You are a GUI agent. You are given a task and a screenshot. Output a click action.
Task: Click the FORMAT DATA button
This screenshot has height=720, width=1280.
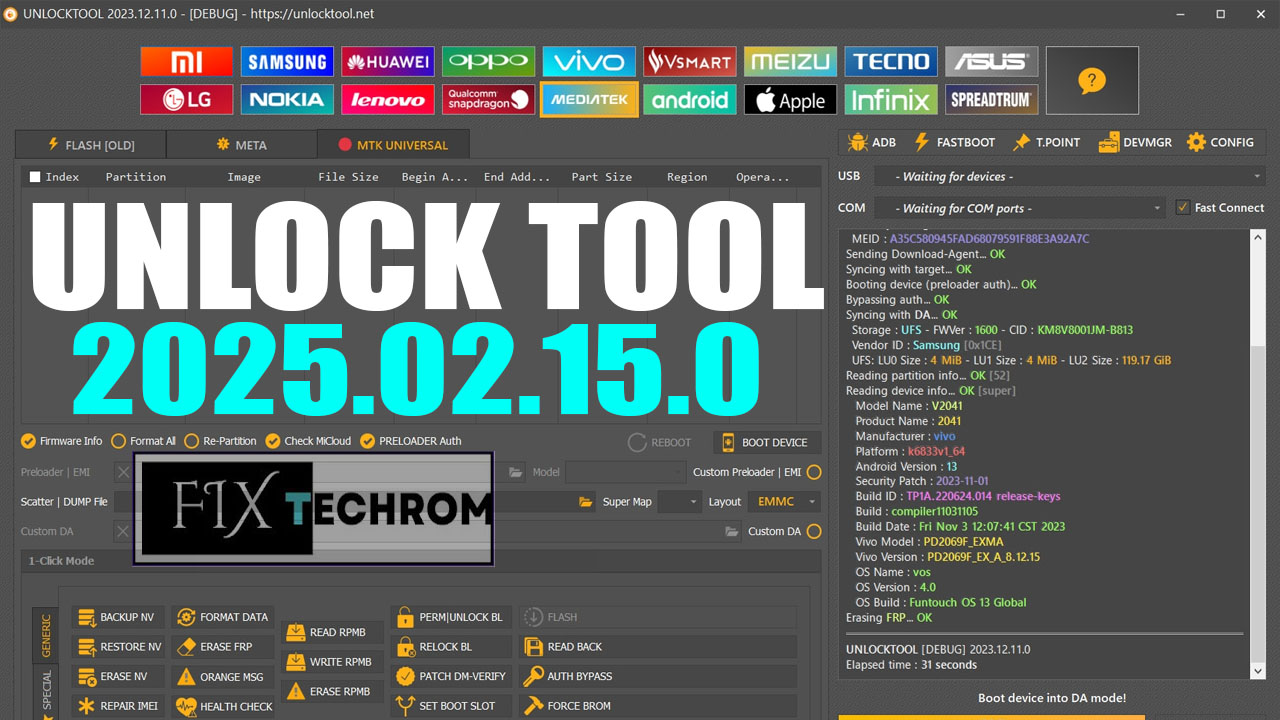[224, 617]
